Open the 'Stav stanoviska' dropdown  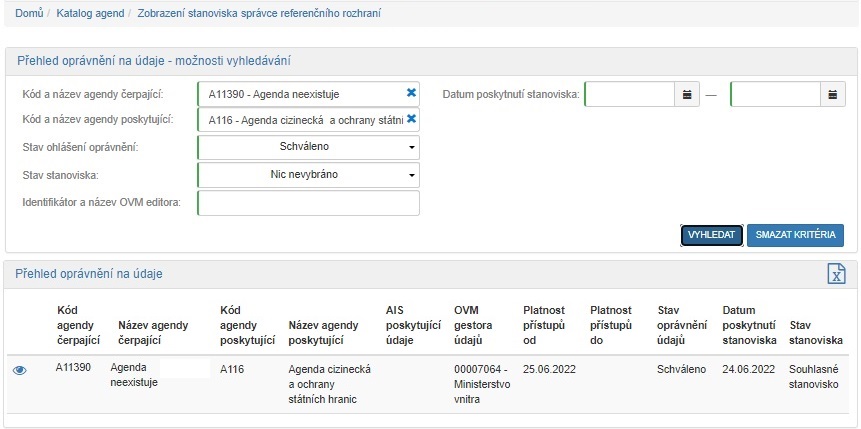pos(309,175)
